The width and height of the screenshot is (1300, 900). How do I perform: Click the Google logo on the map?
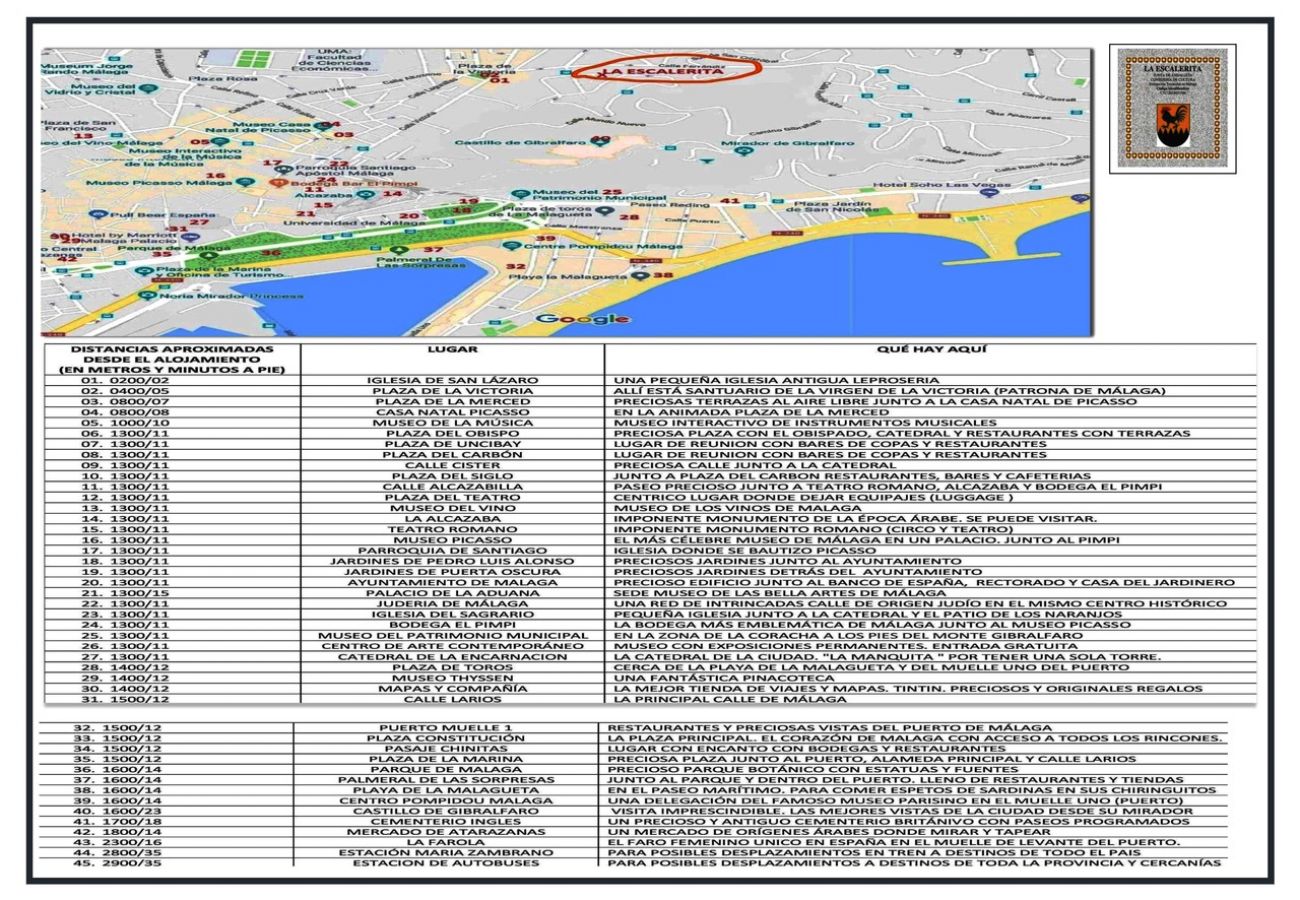click(x=582, y=319)
